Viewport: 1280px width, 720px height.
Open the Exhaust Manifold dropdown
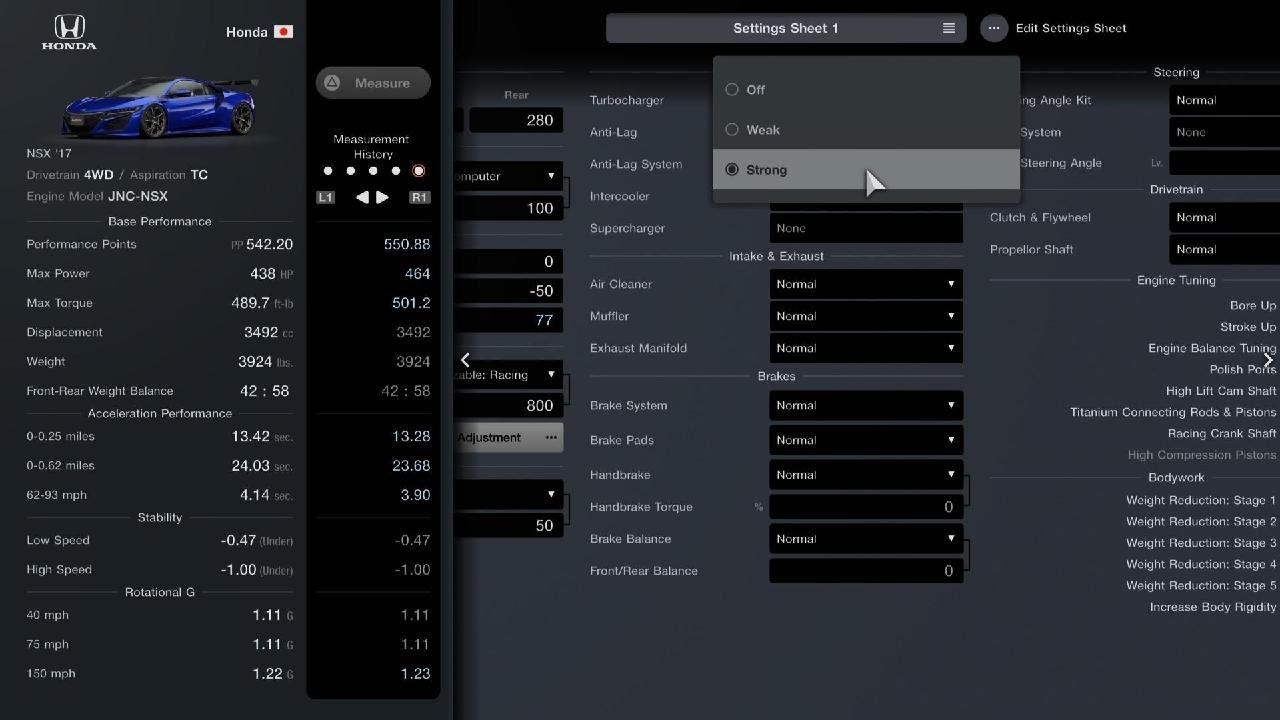866,348
